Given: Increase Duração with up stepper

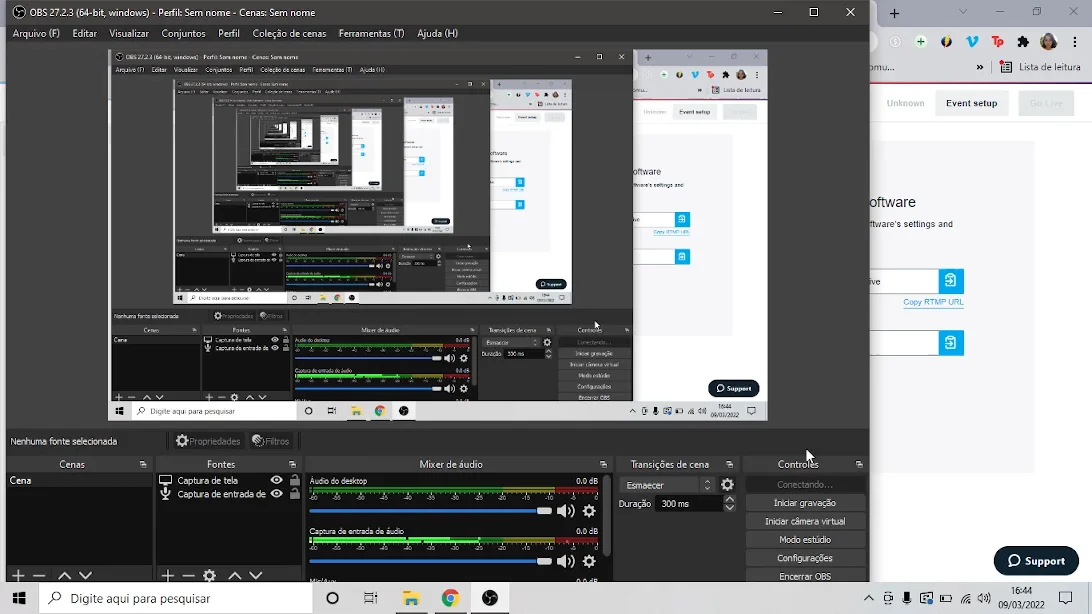Looking at the screenshot, I should click(729, 499).
